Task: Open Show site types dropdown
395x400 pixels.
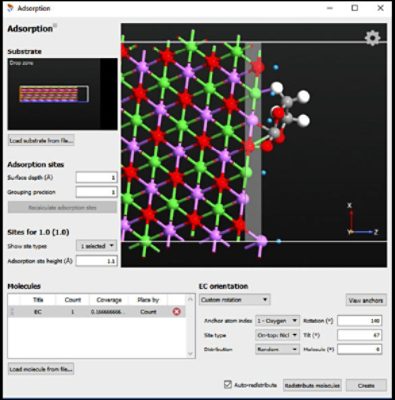Action: [x=96, y=246]
